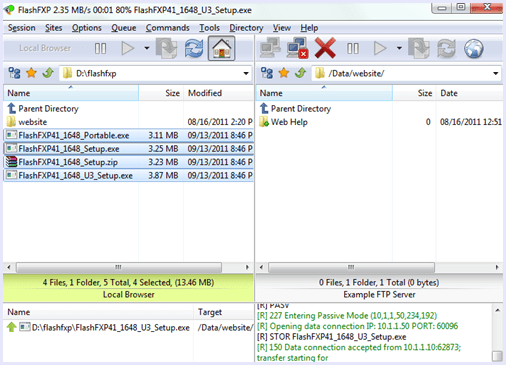Open the Session menu
This screenshot has width=506, height=365.
click(22, 28)
